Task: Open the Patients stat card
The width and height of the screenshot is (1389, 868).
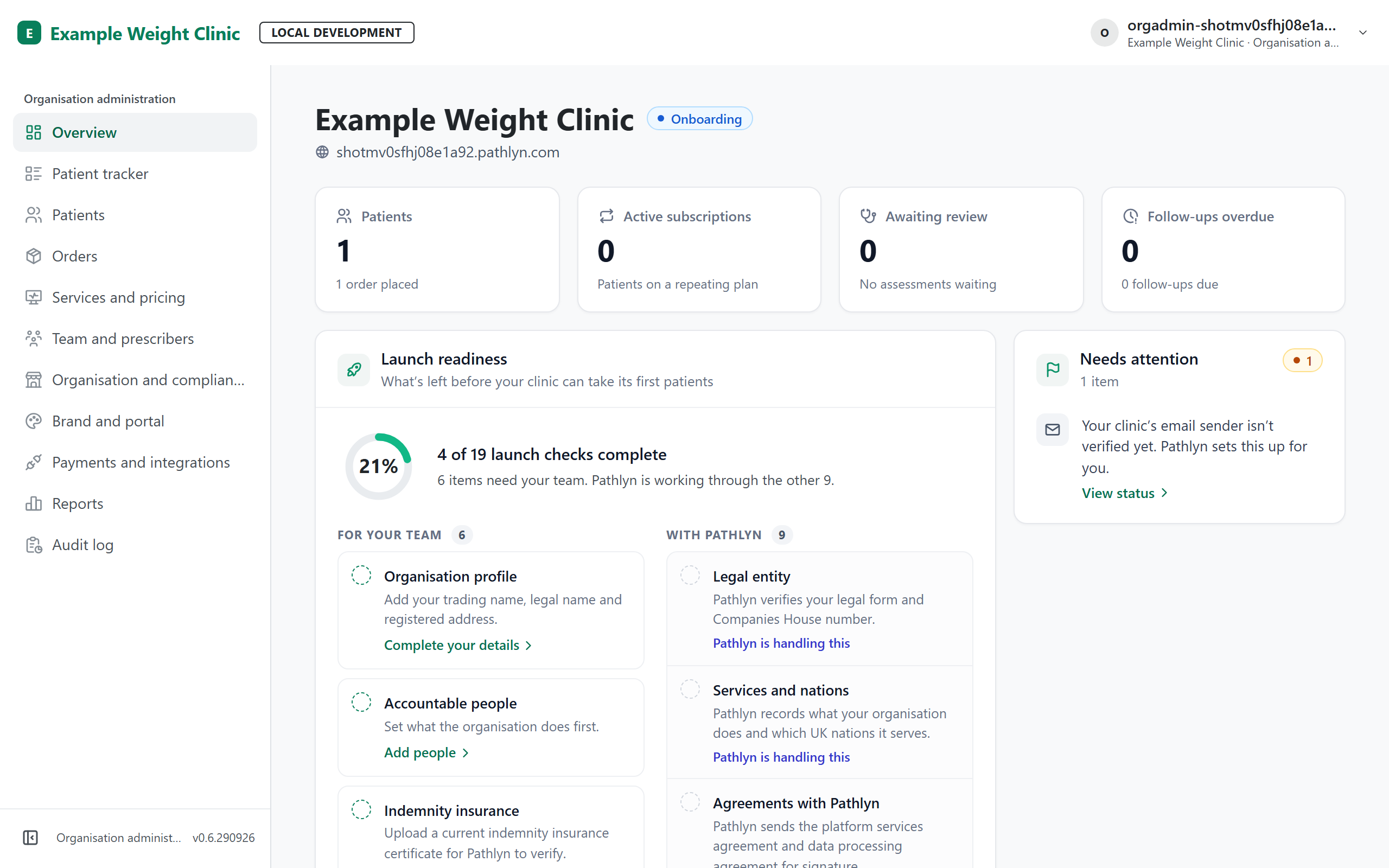Action: [x=437, y=250]
